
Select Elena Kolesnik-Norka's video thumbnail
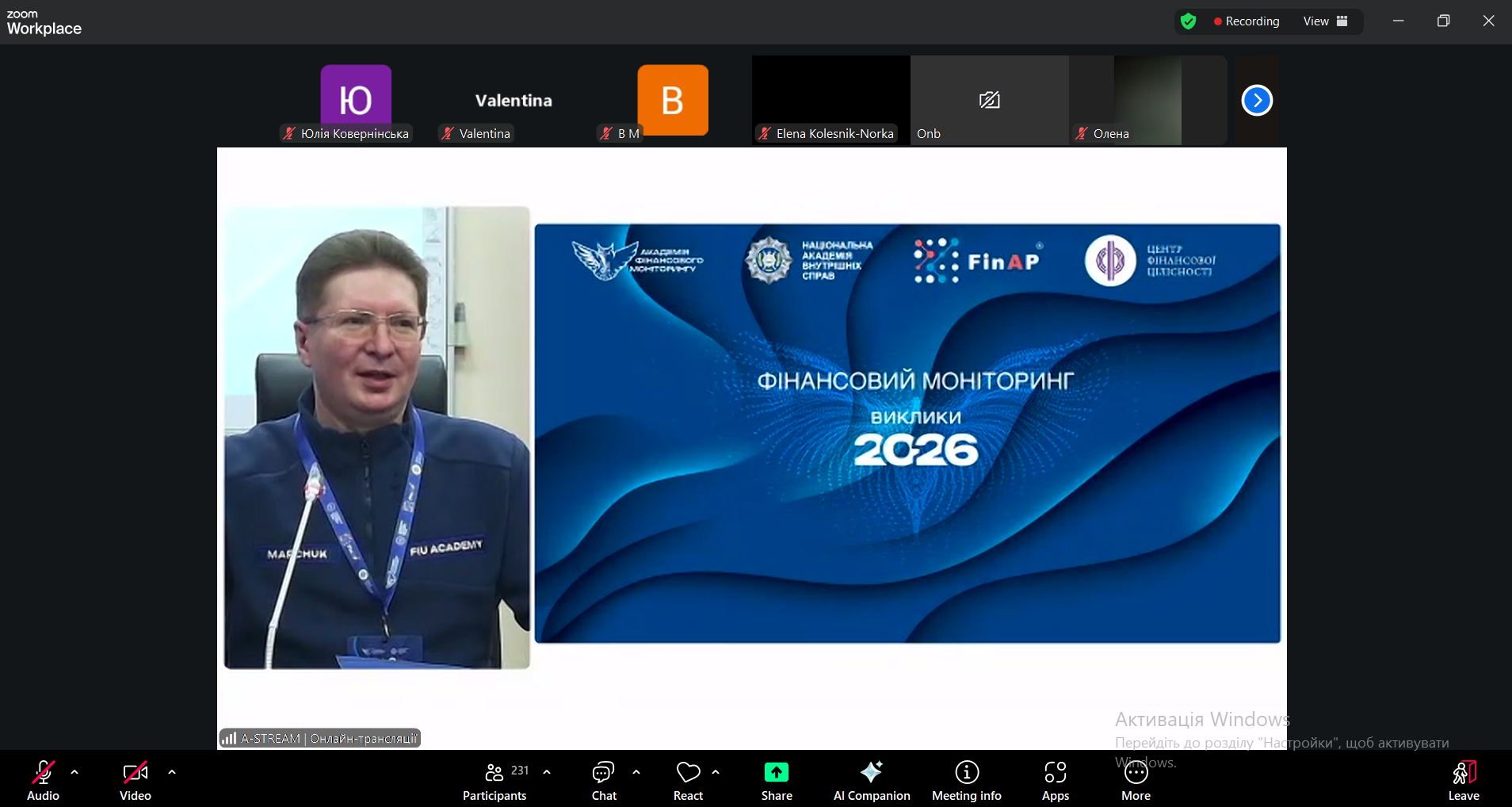coord(830,100)
